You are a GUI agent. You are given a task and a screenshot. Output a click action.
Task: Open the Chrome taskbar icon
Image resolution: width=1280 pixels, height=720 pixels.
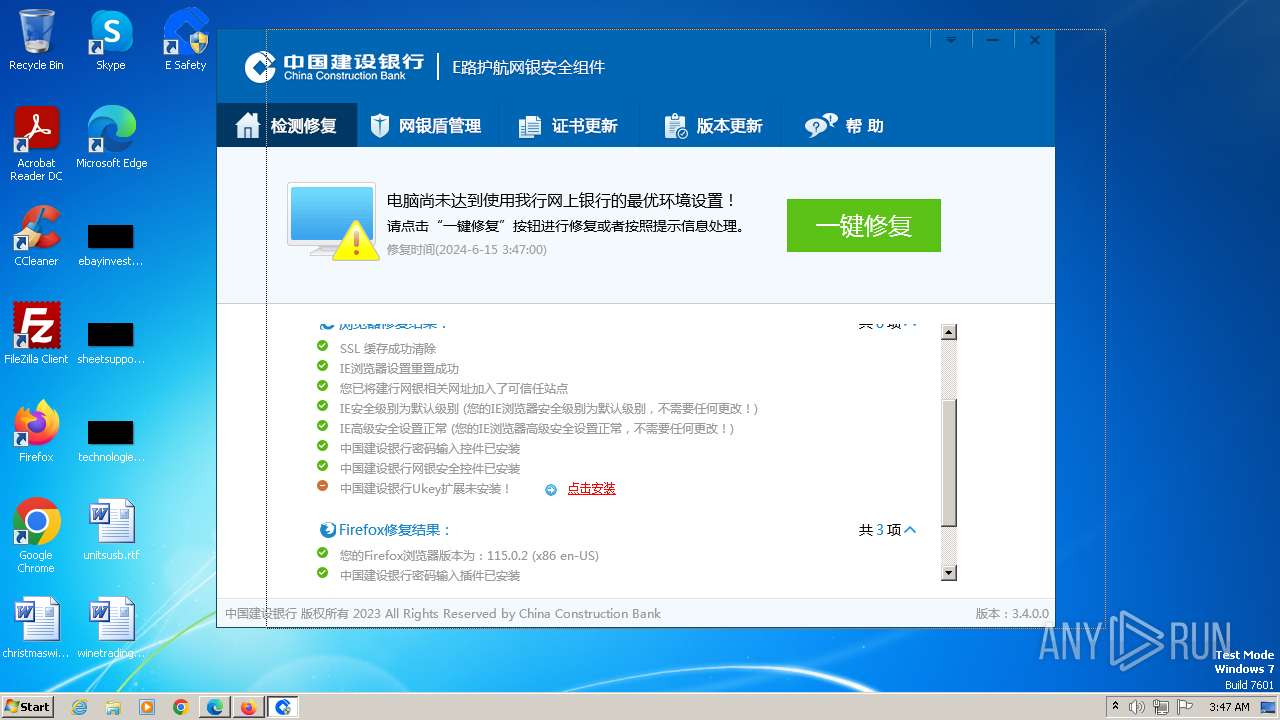pyautogui.click(x=181, y=707)
